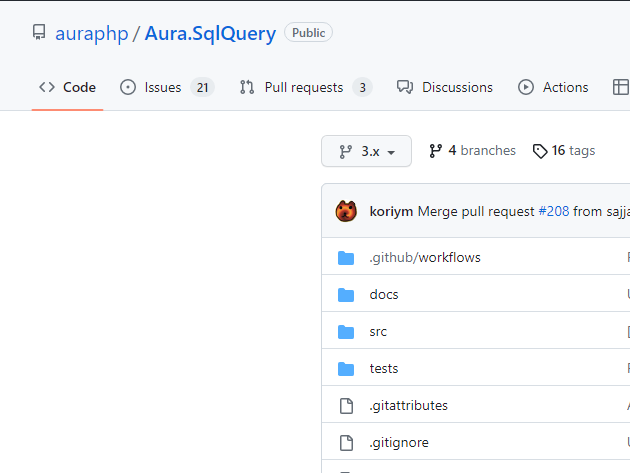Click the folder icon for src
Image resolution: width=630 pixels, height=473 pixels.
[346, 332]
